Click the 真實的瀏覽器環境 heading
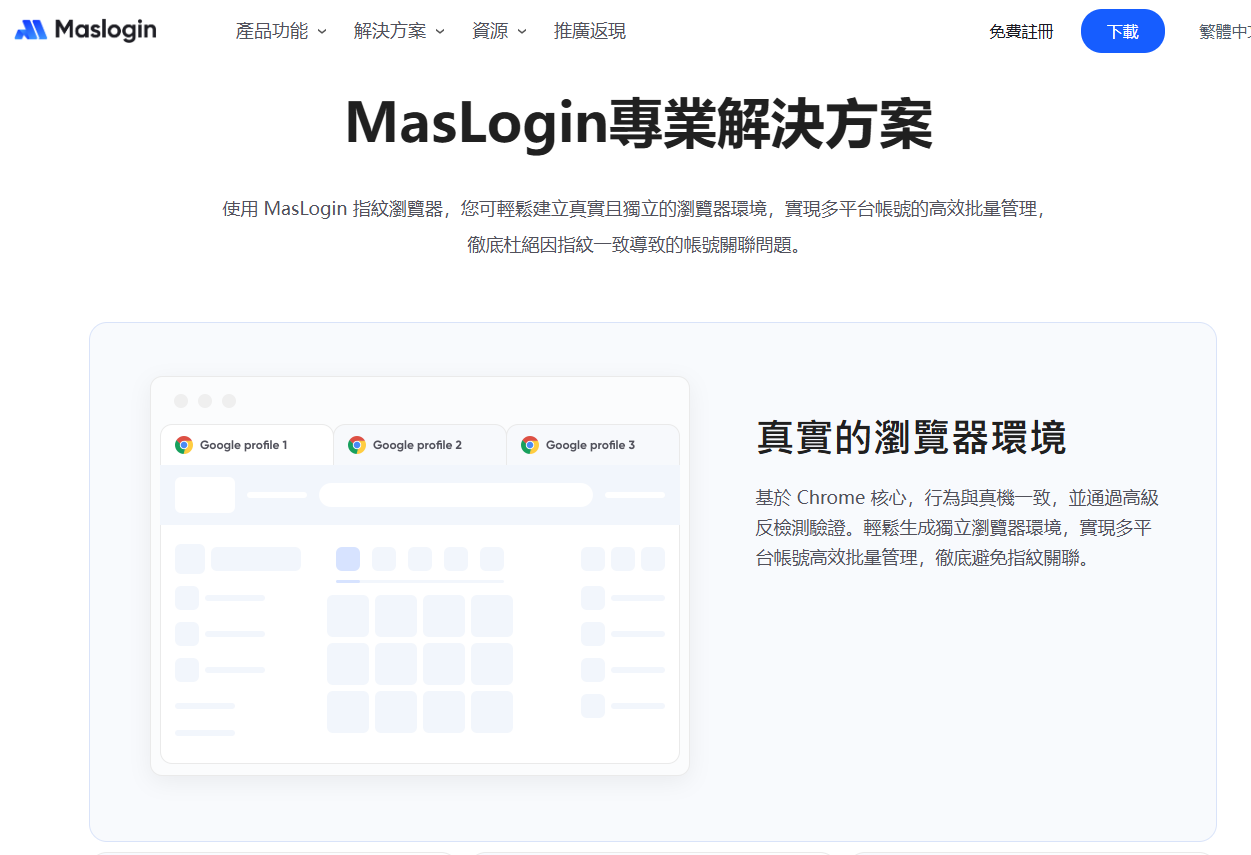Image resolution: width=1251 pixels, height=855 pixels. tap(911, 438)
